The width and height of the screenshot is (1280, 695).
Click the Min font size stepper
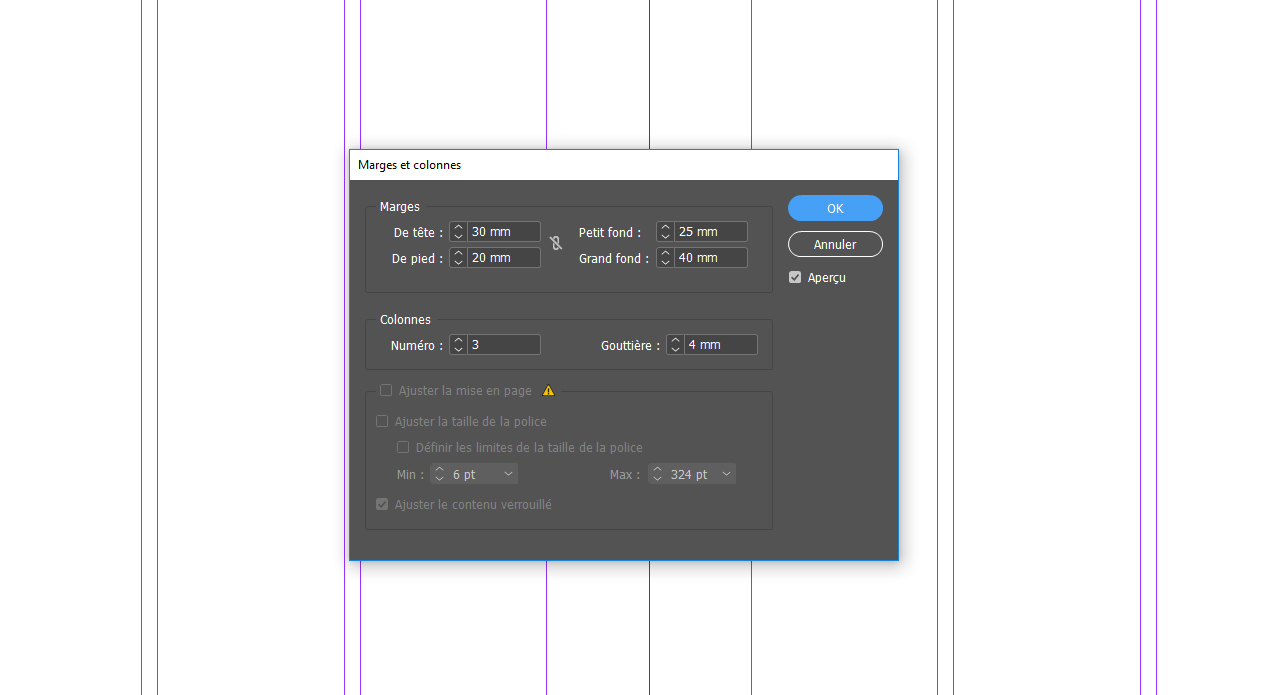[439, 474]
